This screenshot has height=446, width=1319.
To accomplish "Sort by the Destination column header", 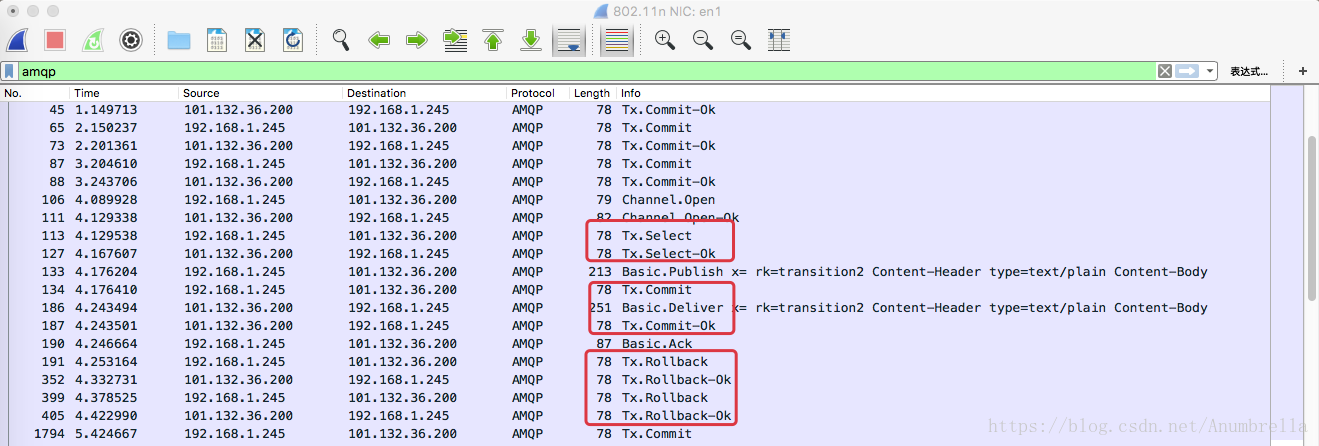I will (425, 93).
